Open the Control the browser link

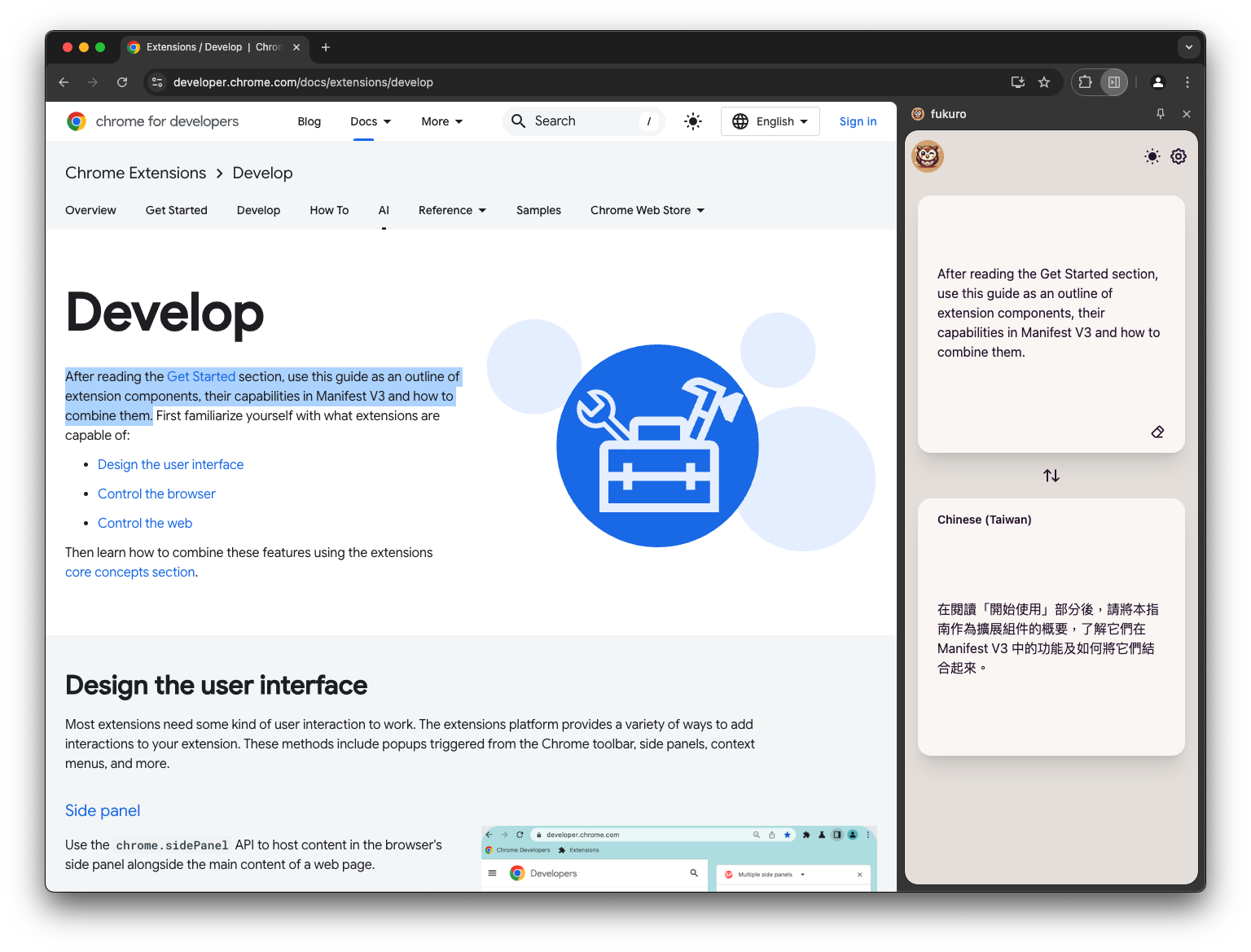tap(156, 494)
